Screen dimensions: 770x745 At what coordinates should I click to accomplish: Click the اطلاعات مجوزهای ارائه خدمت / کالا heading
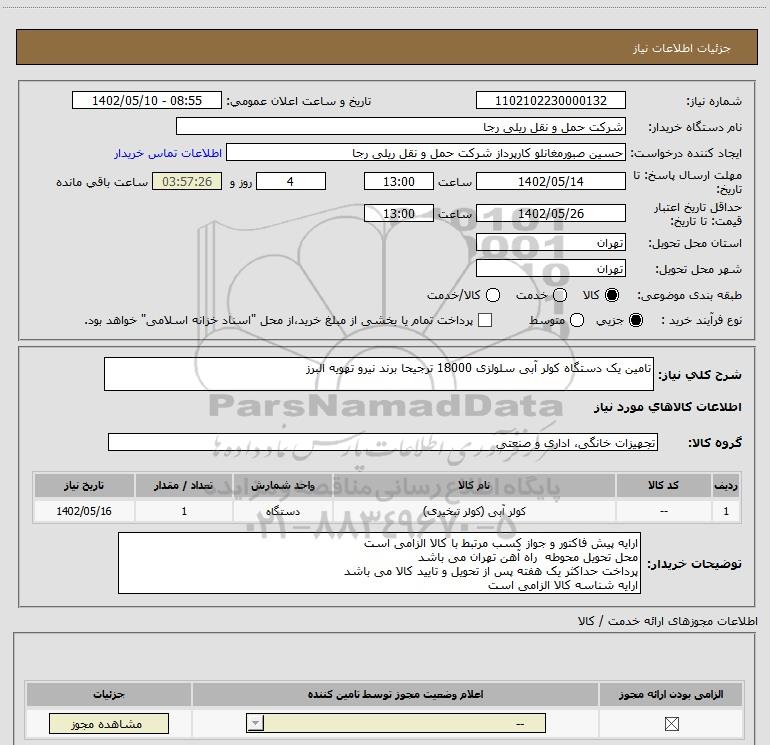tap(667, 621)
